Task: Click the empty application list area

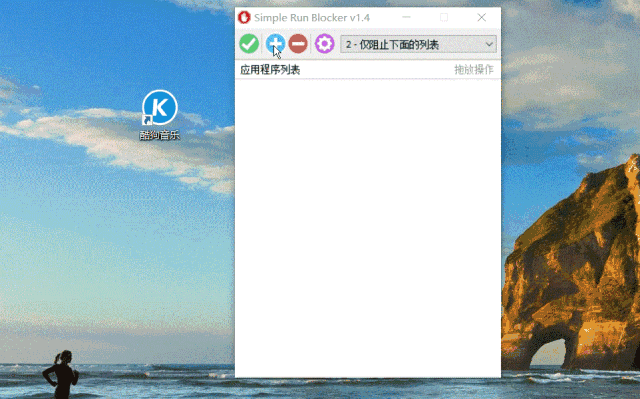Action: pyautogui.click(x=368, y=228)
